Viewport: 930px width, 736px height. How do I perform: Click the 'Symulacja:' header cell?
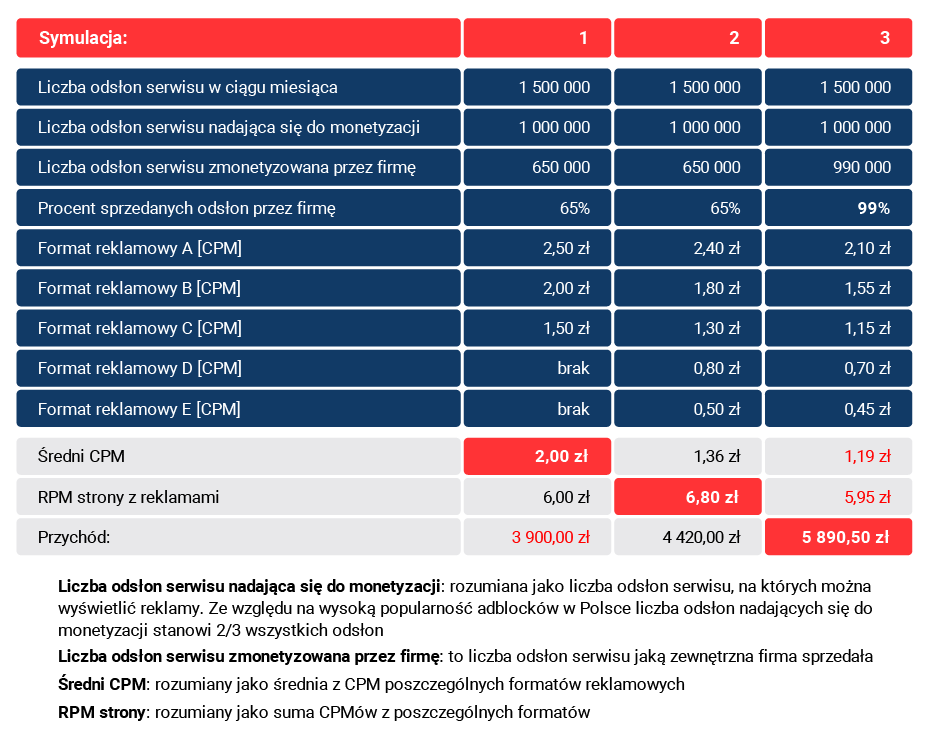(238, 39)
